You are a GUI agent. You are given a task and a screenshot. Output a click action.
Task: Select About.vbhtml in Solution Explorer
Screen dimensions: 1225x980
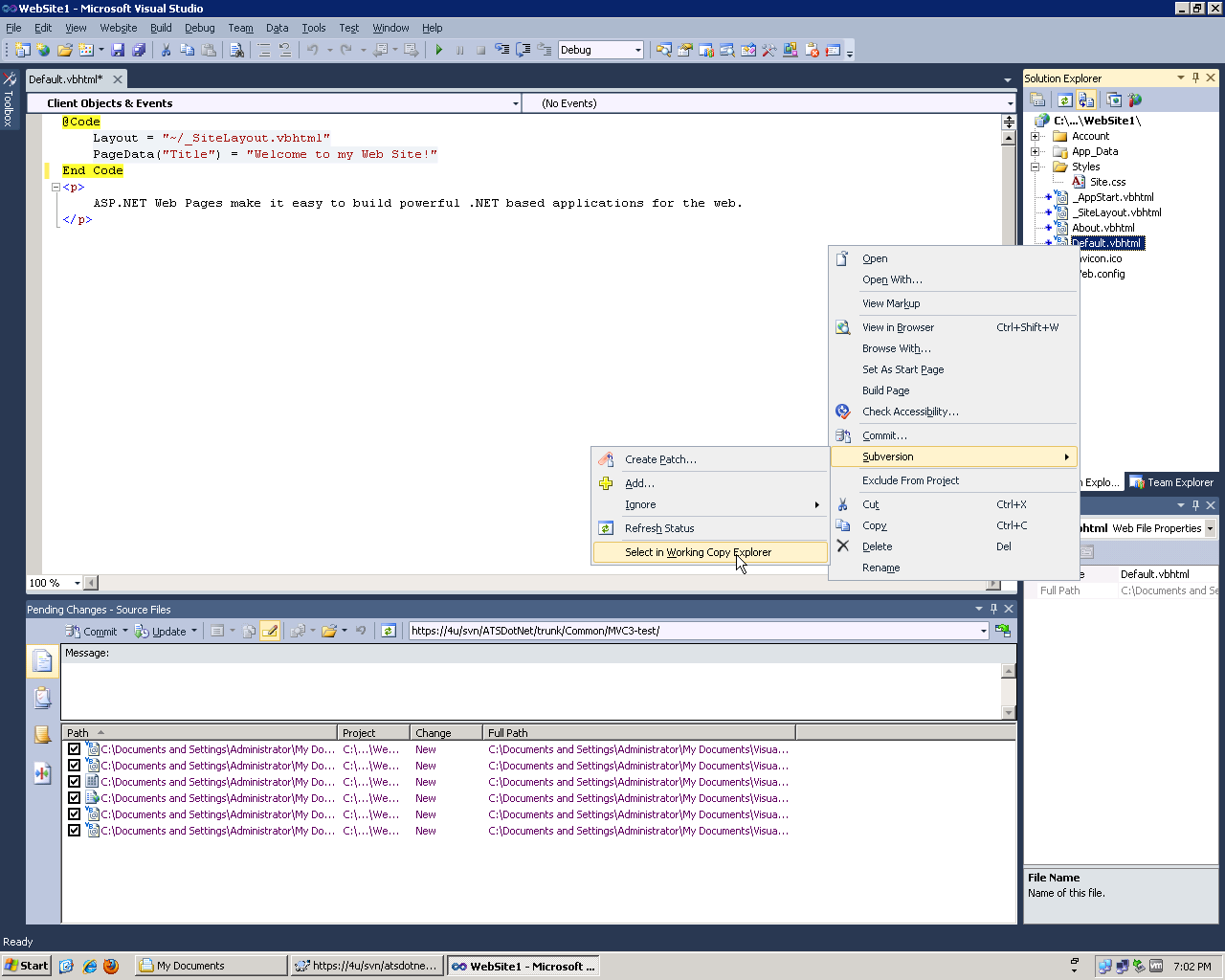tap(1102, 228)
